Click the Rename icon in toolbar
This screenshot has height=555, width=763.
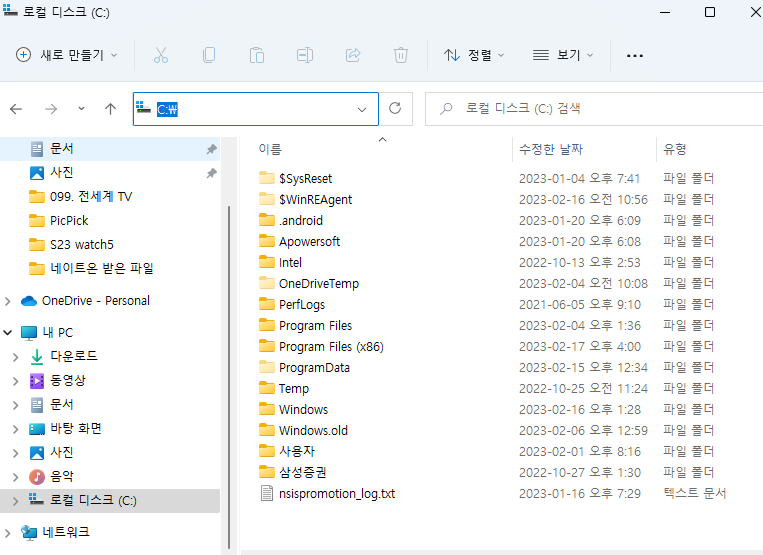click(x=305, y=55)
